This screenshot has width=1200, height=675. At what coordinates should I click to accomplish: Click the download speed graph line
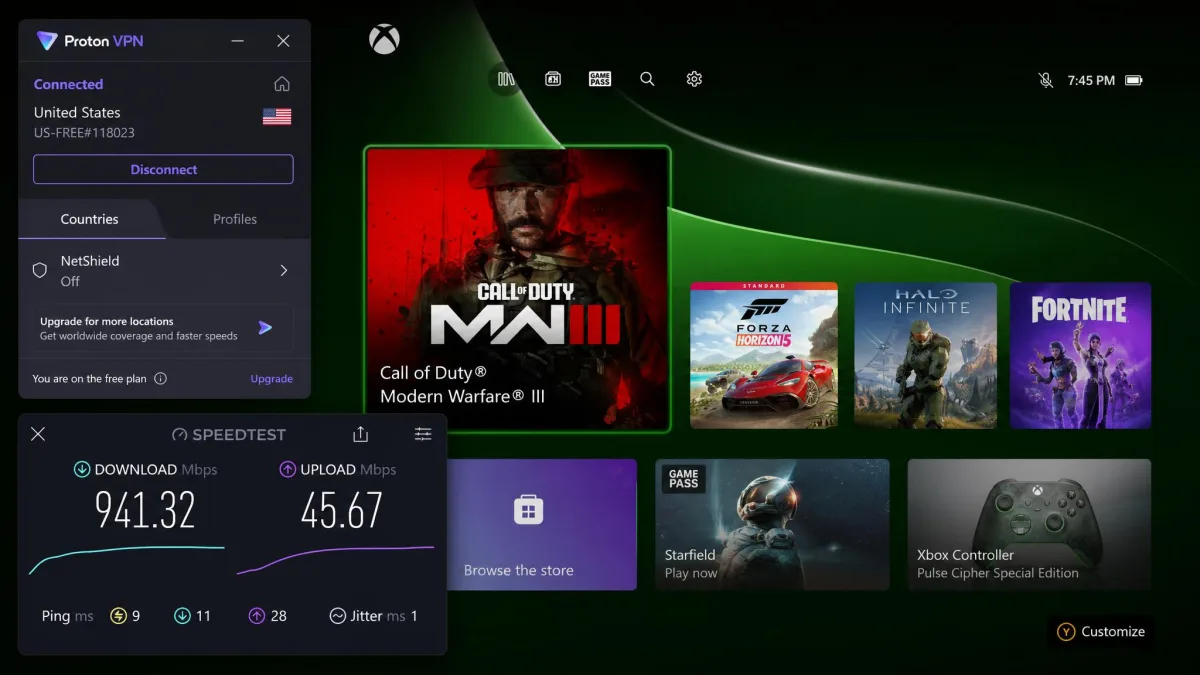(127, 558)
